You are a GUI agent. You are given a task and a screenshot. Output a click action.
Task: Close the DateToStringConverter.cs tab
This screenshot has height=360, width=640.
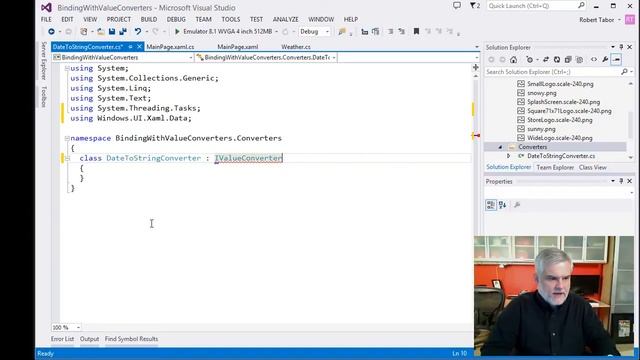point(139,47)
